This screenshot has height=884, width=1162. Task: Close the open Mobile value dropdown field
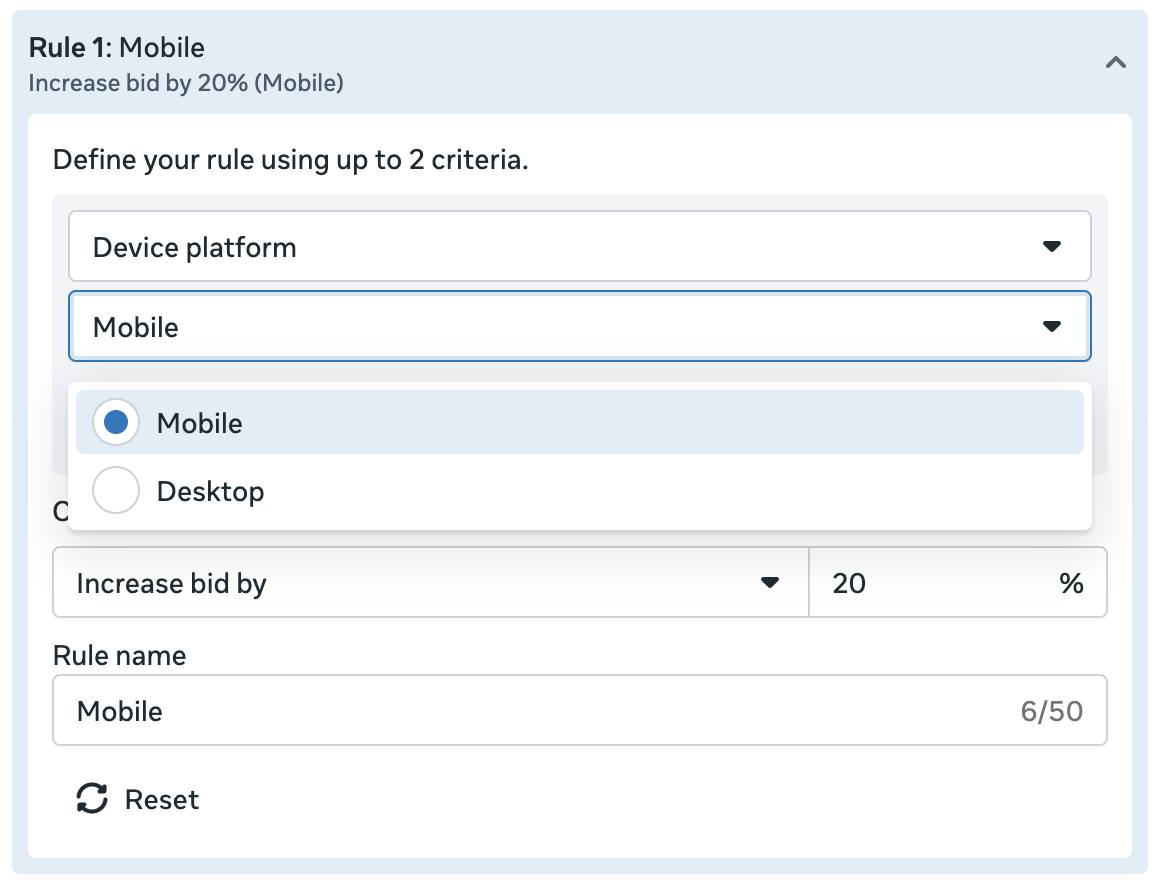coord(560,326)
